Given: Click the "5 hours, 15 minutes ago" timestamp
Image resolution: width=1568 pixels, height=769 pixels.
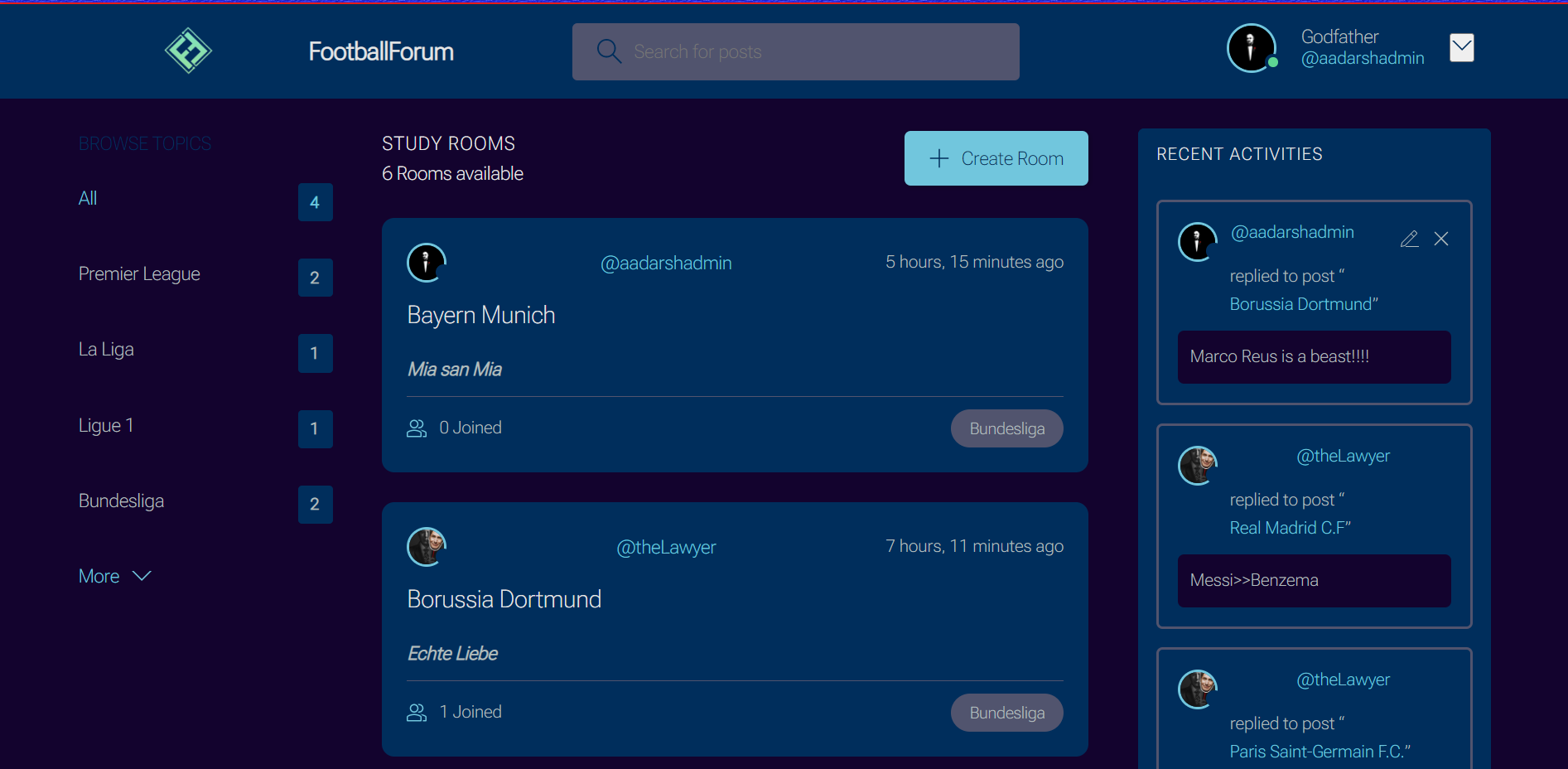Looking at the screenshot, I should [x=974, y=262].
